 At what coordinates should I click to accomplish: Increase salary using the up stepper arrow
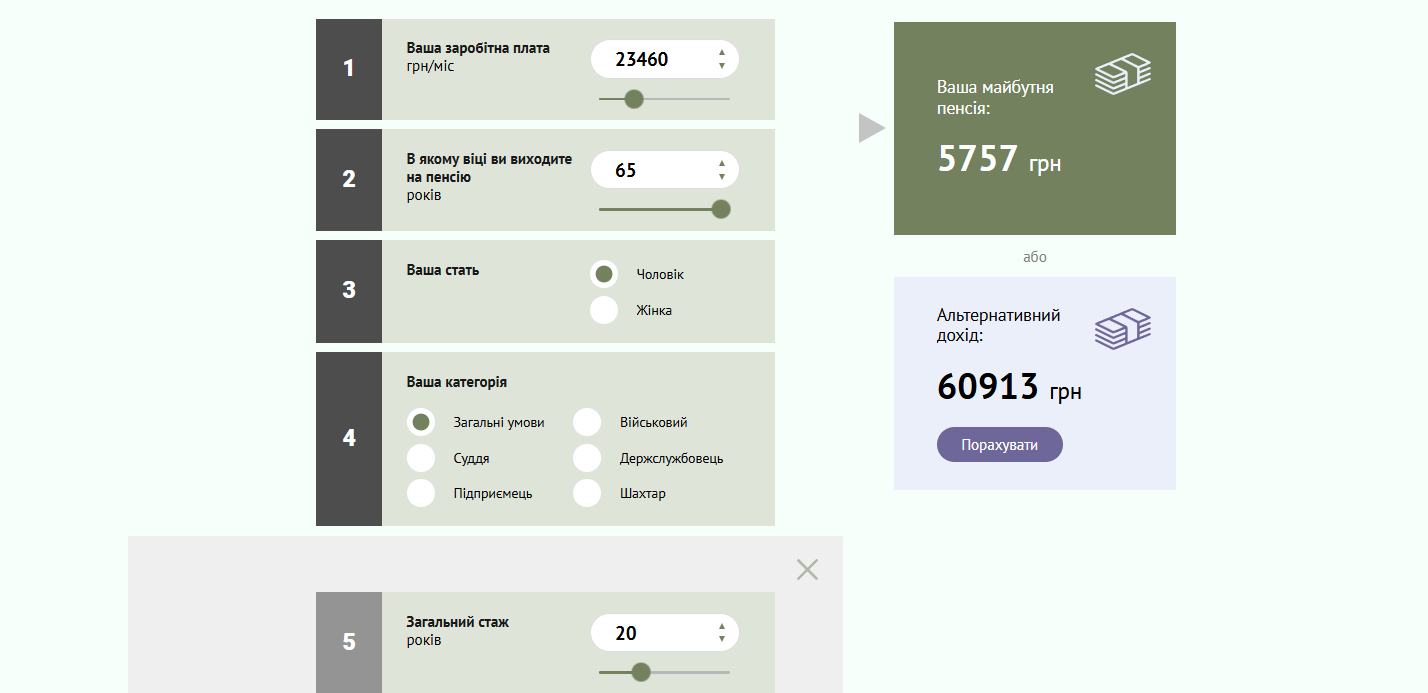pyautogui.click(x=722, y=53)
